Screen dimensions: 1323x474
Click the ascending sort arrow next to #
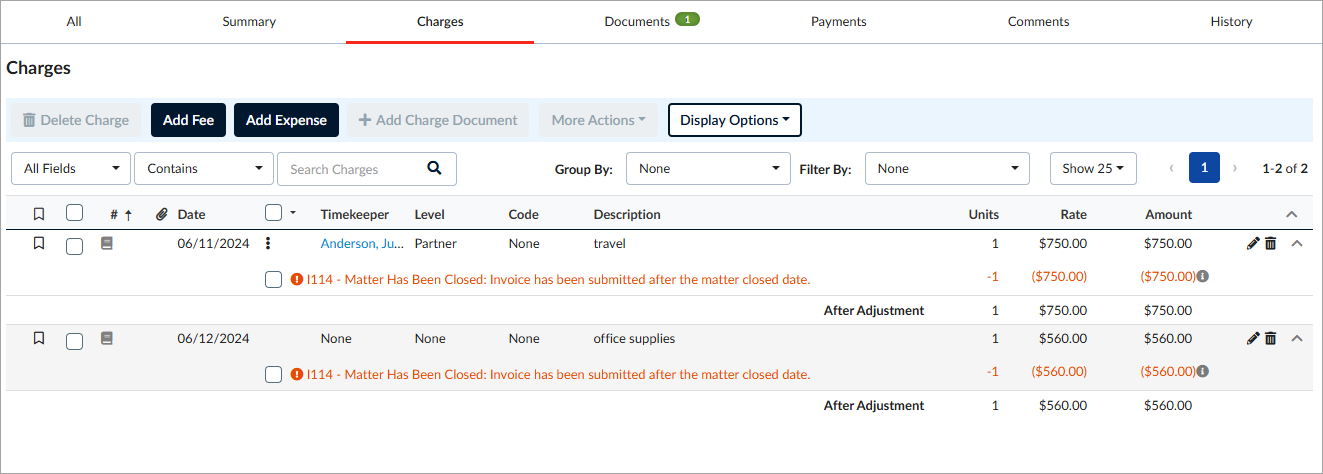(x=128, y=214)
